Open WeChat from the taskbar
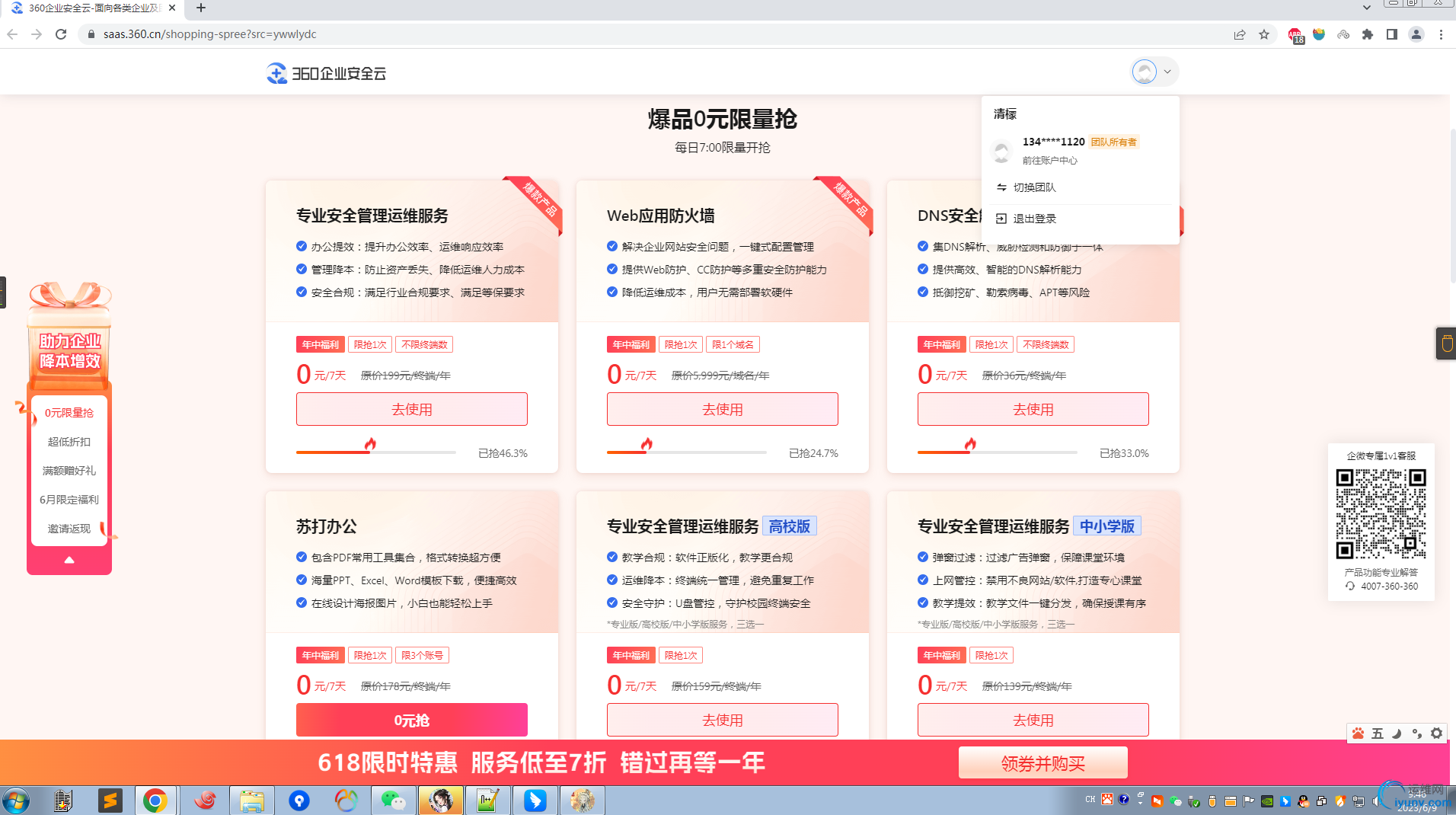This screenshot has height=815, width=1456. coord(393,801)
